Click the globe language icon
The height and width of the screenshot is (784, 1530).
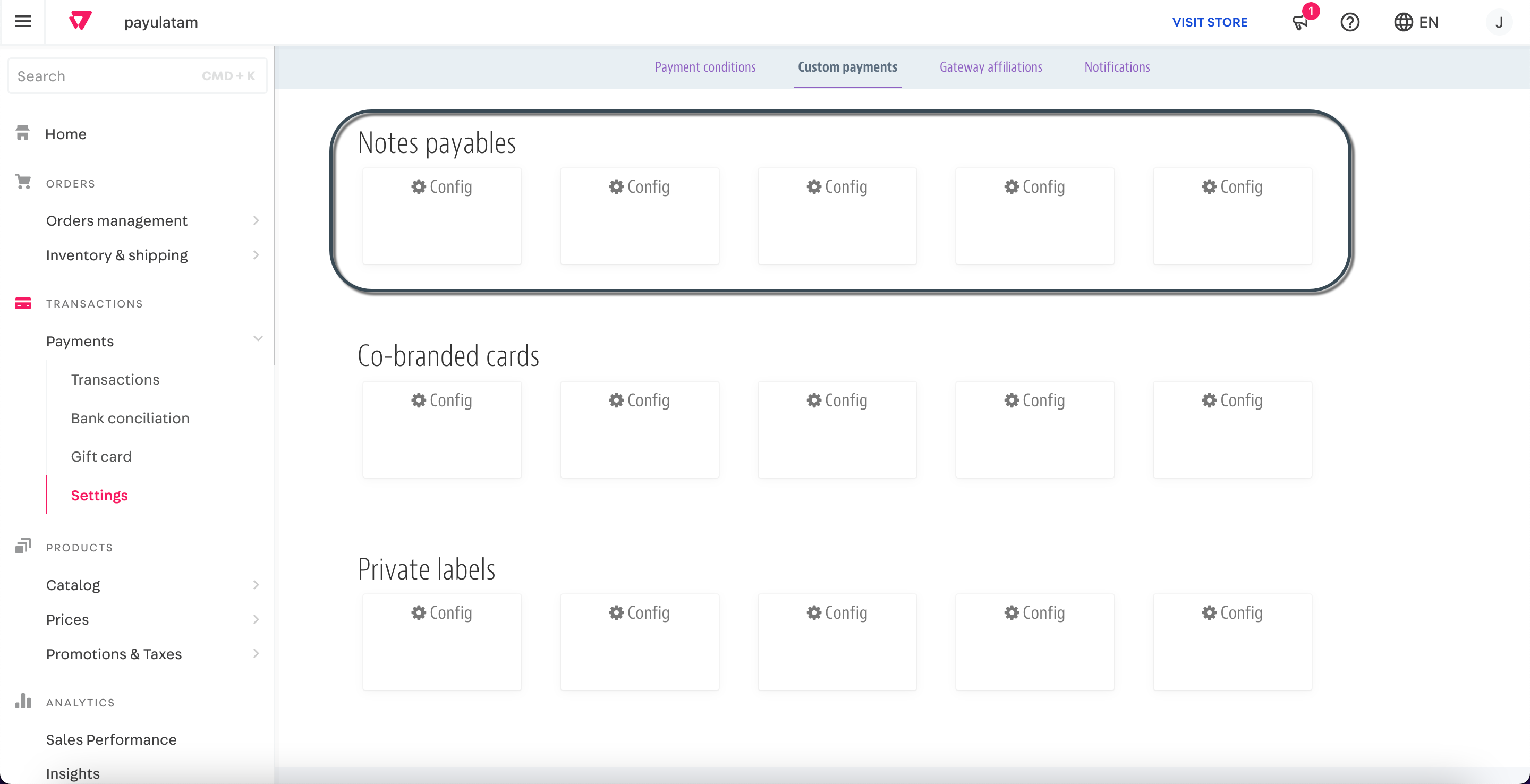(x=1403, y=22)
